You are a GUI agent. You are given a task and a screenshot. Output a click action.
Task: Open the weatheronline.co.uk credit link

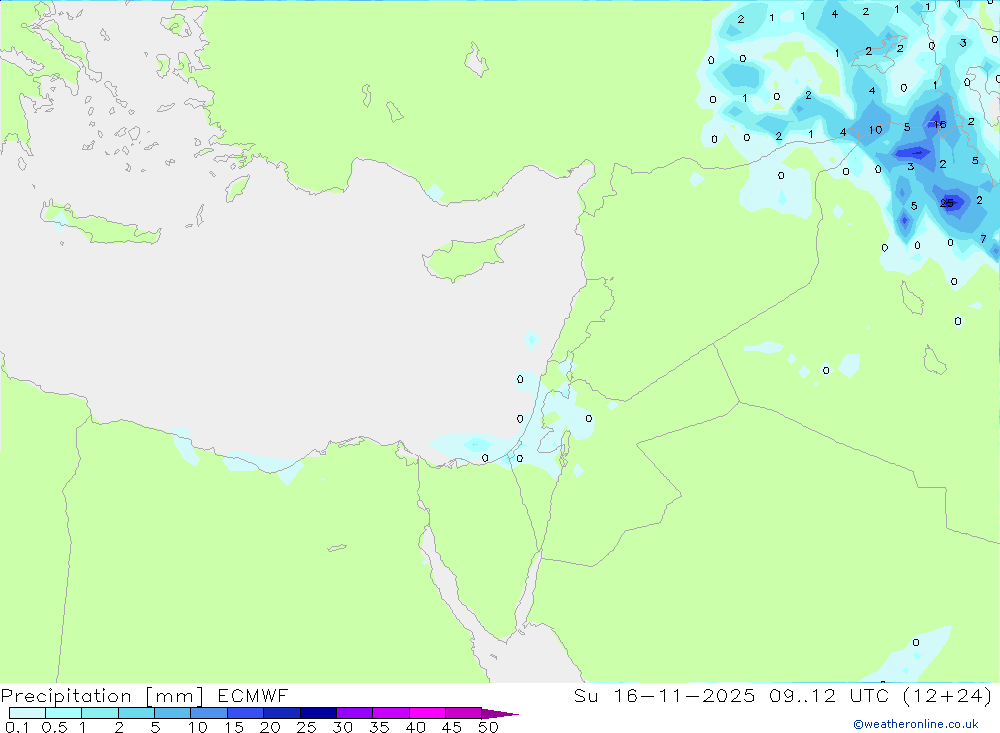(x=916, y=724)
